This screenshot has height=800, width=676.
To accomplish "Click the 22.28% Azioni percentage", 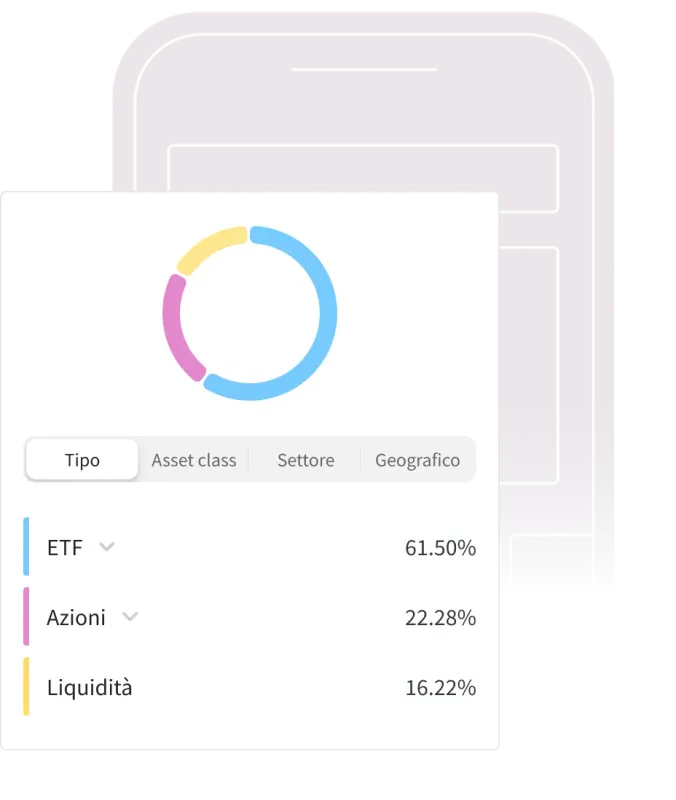I will [x=440, y=617].
